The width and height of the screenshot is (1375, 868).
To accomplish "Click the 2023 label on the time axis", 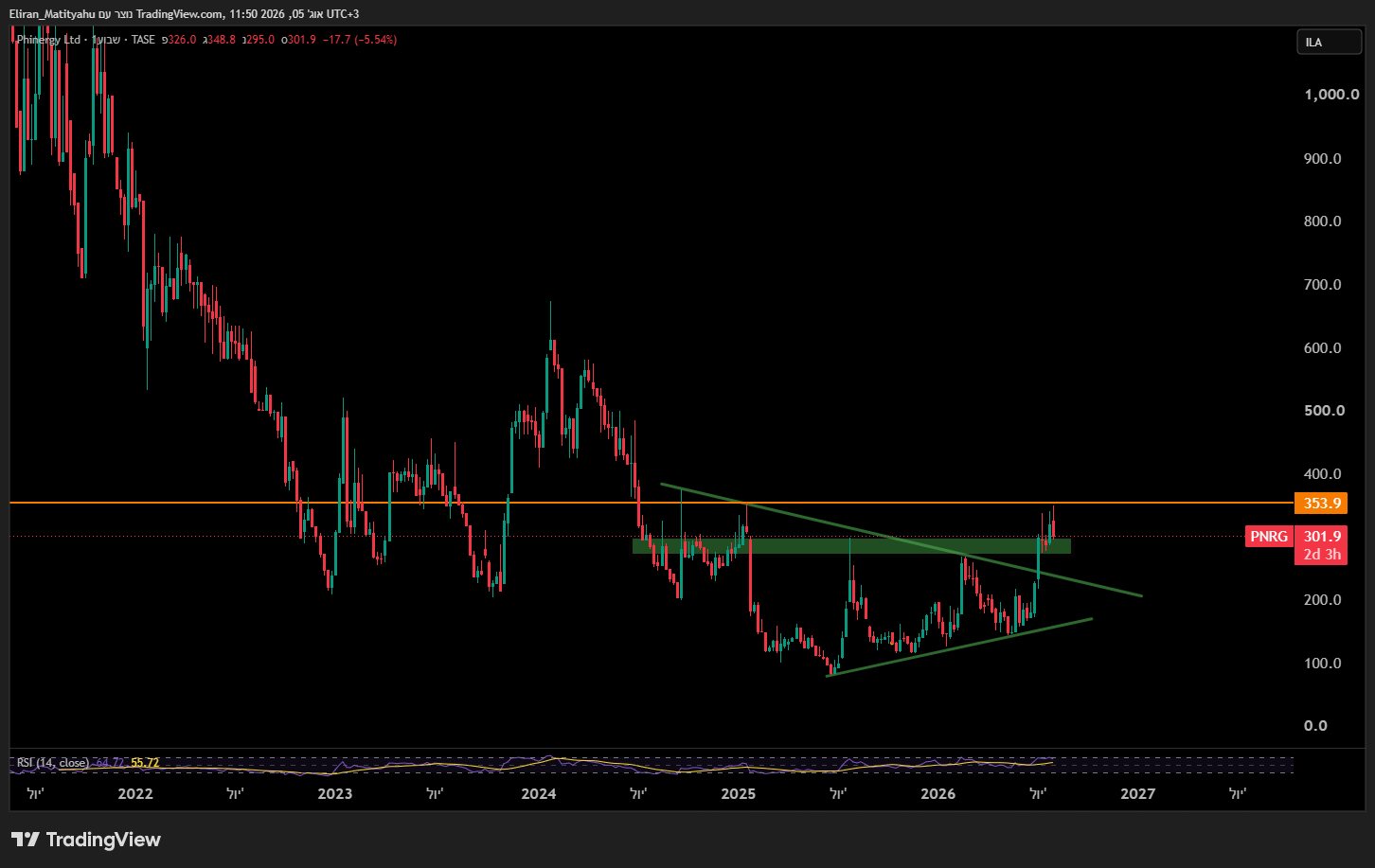I will tap(335, 794).
